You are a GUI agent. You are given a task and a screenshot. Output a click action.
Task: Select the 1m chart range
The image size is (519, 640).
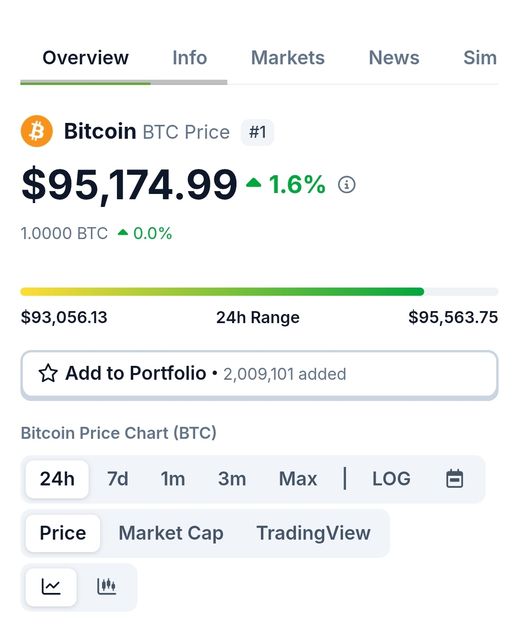(173, 479)
